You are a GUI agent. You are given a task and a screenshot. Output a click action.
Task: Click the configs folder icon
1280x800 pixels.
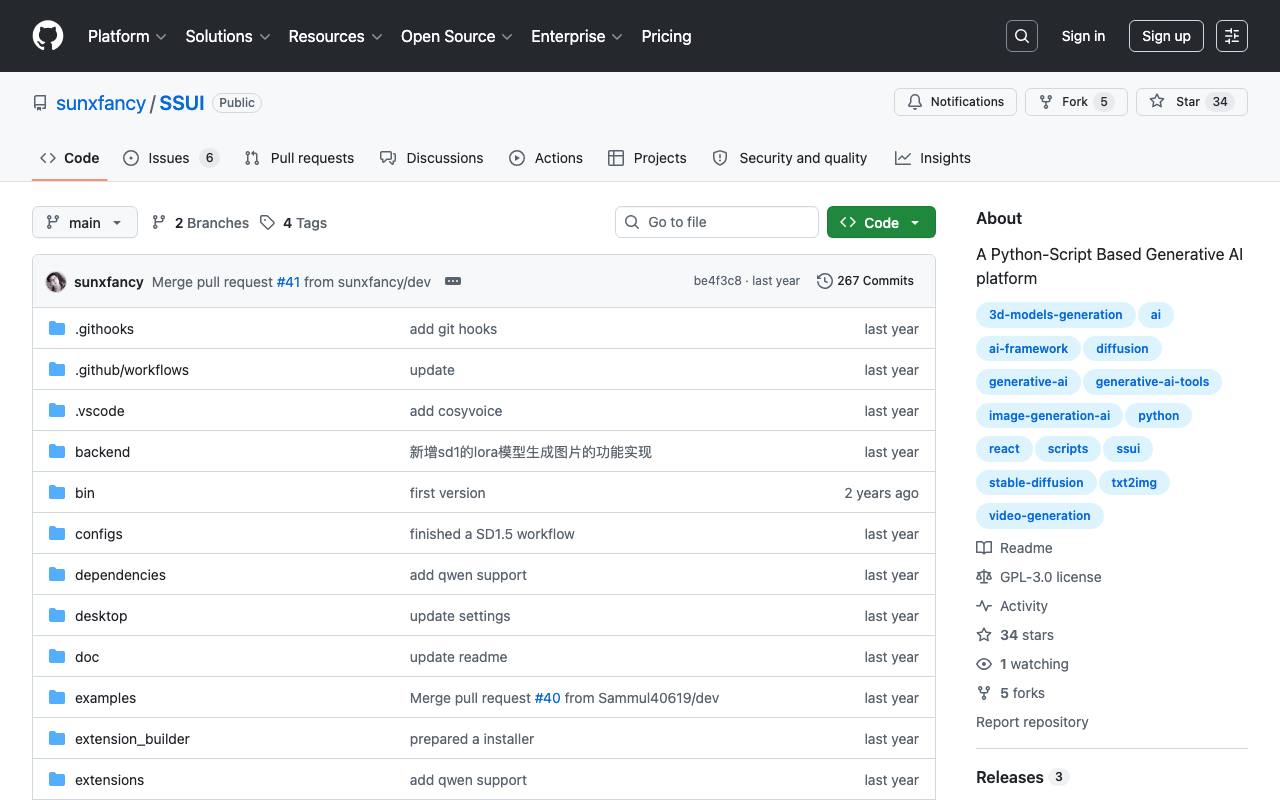click(57, 533)
